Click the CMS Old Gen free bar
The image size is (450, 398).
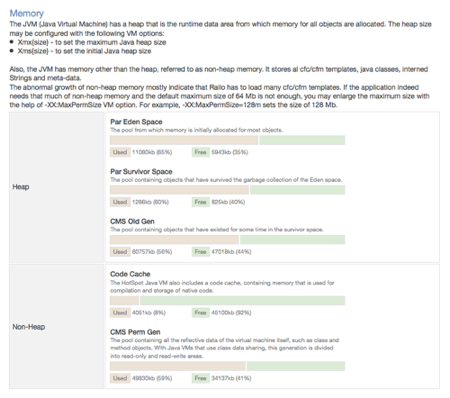click(293, 240)
